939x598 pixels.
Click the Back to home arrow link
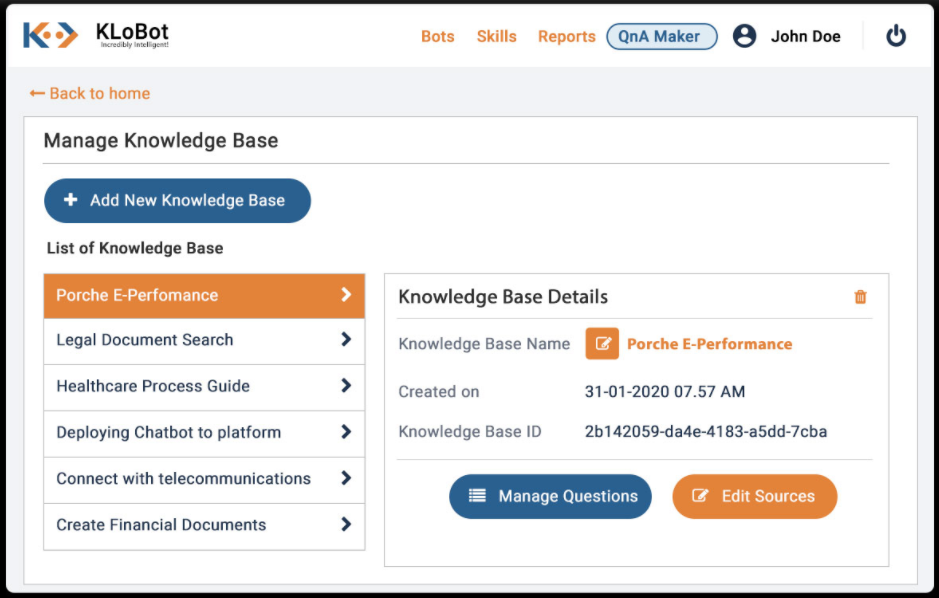coord(90,93)
